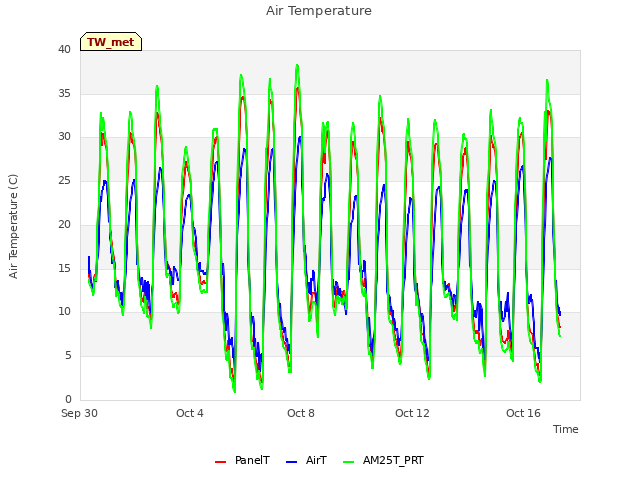Click the 5 y-axis tick label

pyautogui.click(x=68, y=356)
